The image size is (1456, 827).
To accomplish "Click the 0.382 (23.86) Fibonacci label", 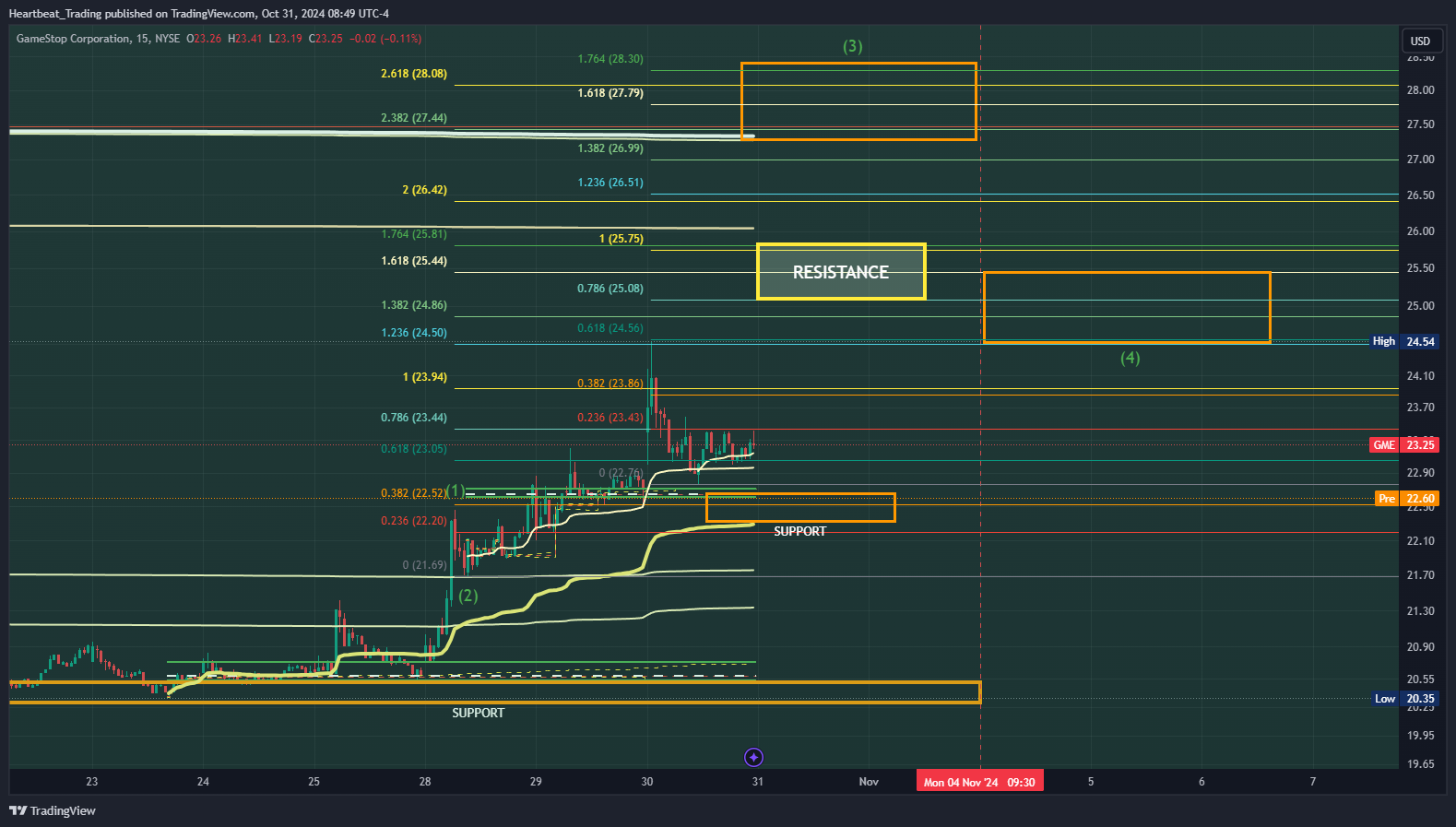I will 610,384.
